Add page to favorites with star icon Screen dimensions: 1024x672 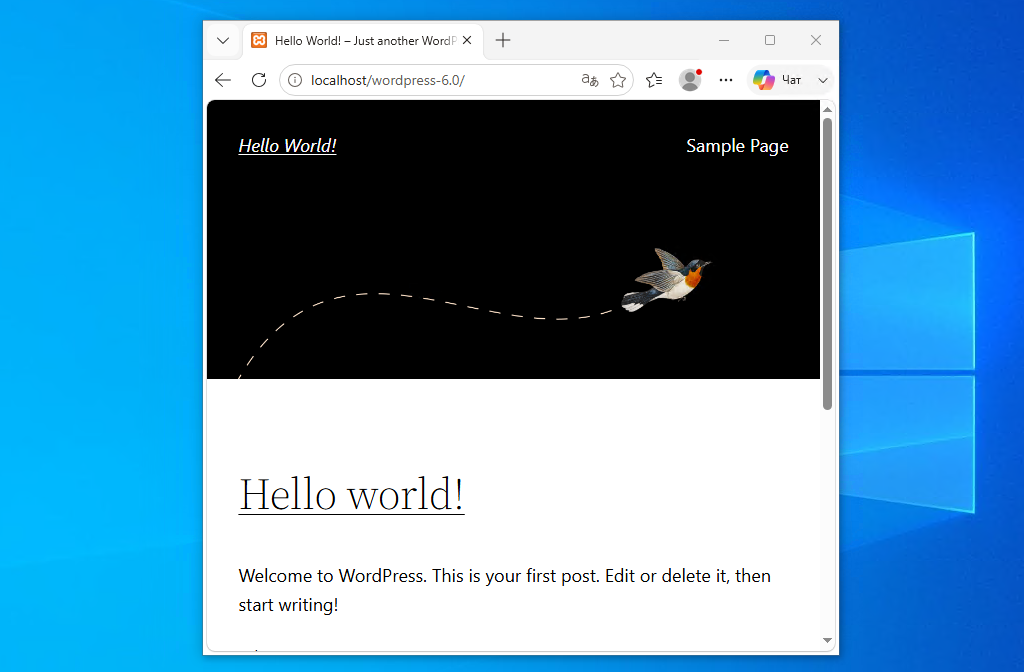click(618, 80)
